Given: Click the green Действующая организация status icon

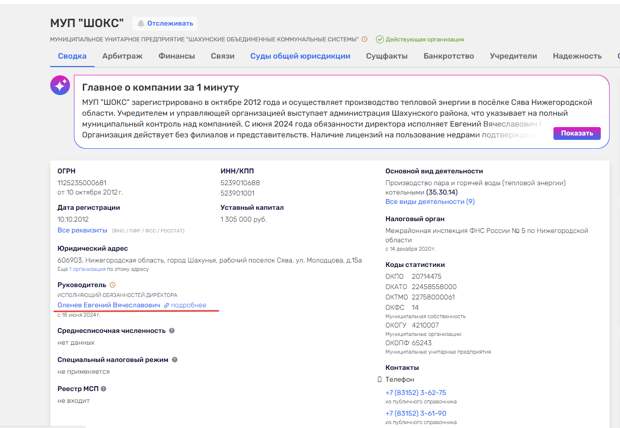Looking at the screenshot, I should pos(380,39).
